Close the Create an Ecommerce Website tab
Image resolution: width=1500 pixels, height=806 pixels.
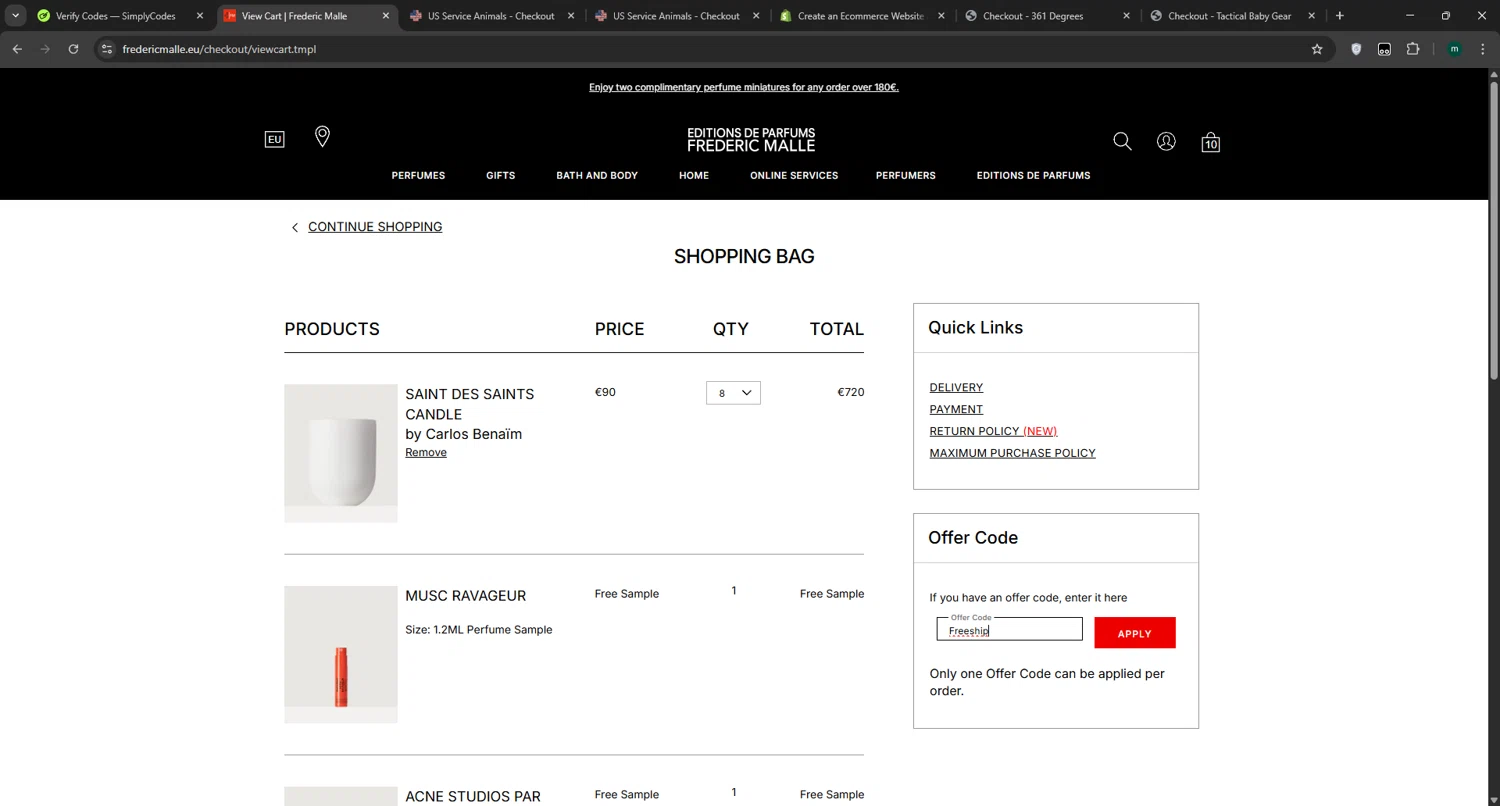point(941,16)
